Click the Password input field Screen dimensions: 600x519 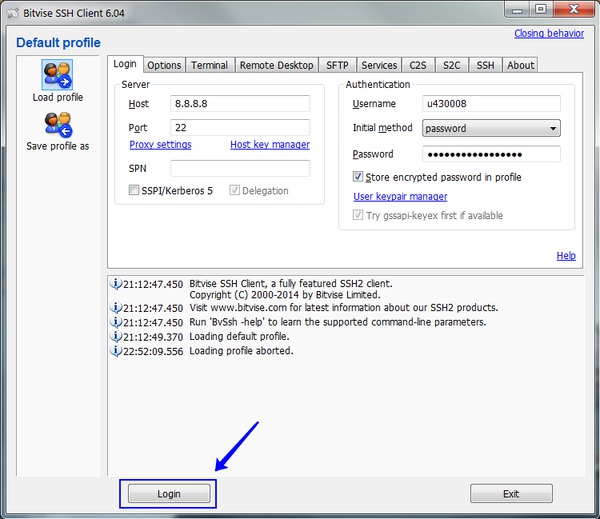click(491, 154)
